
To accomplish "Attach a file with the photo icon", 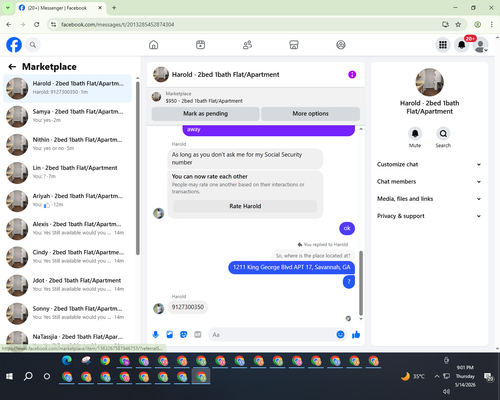I will click(170, 334).
